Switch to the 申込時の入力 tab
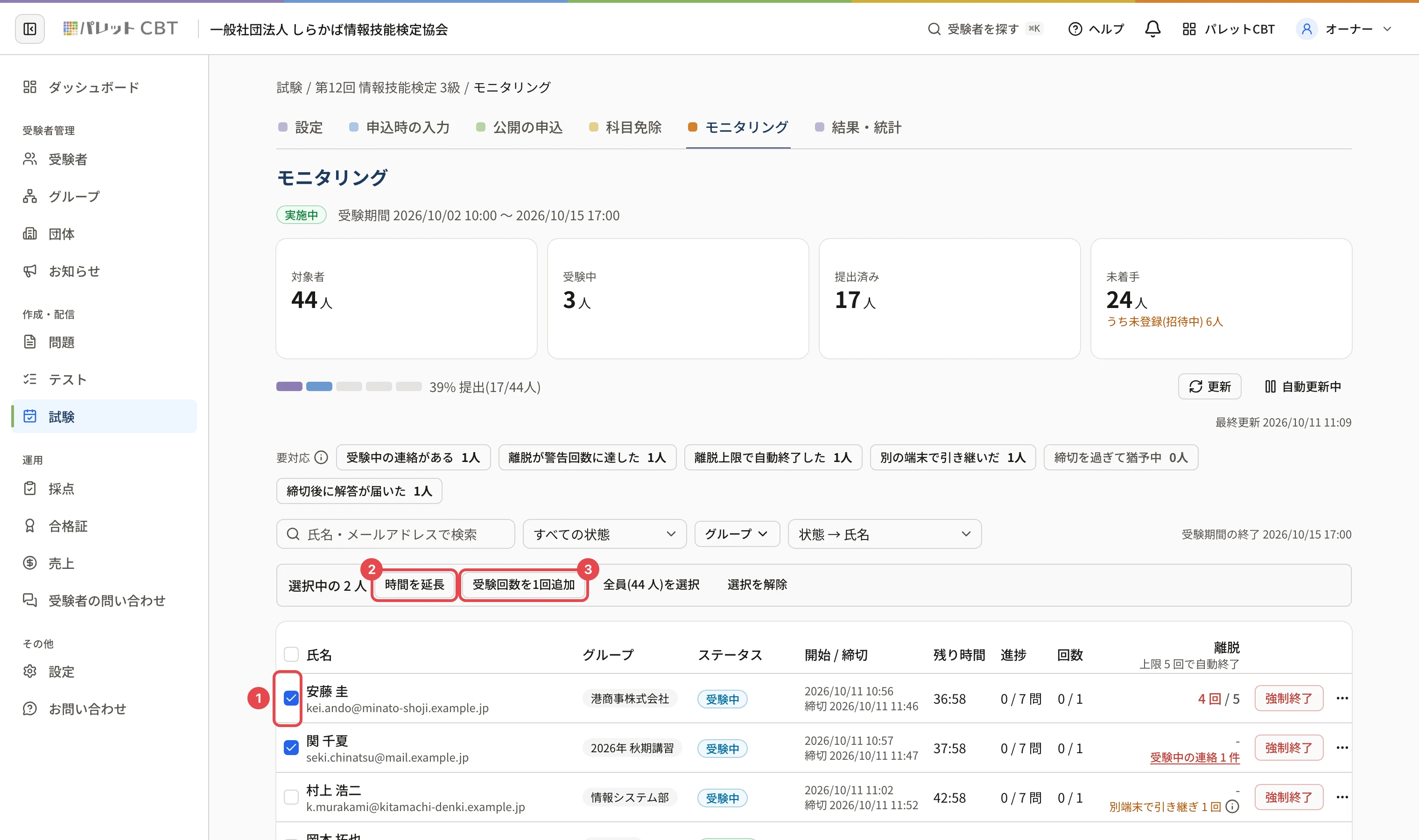Viewport: 1419px width, 840px height. tap(400, 127)
